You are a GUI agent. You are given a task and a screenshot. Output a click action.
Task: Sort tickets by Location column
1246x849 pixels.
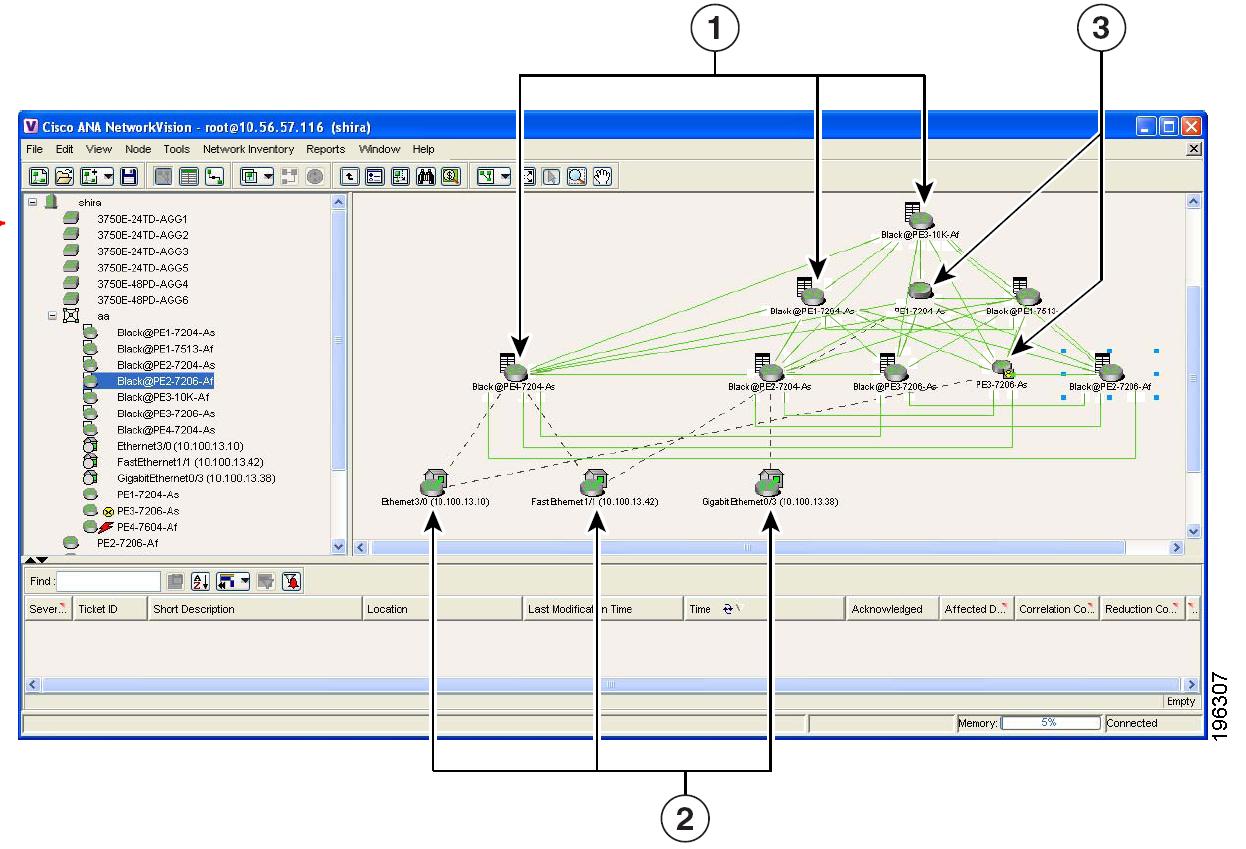click(x=442, y=609)
